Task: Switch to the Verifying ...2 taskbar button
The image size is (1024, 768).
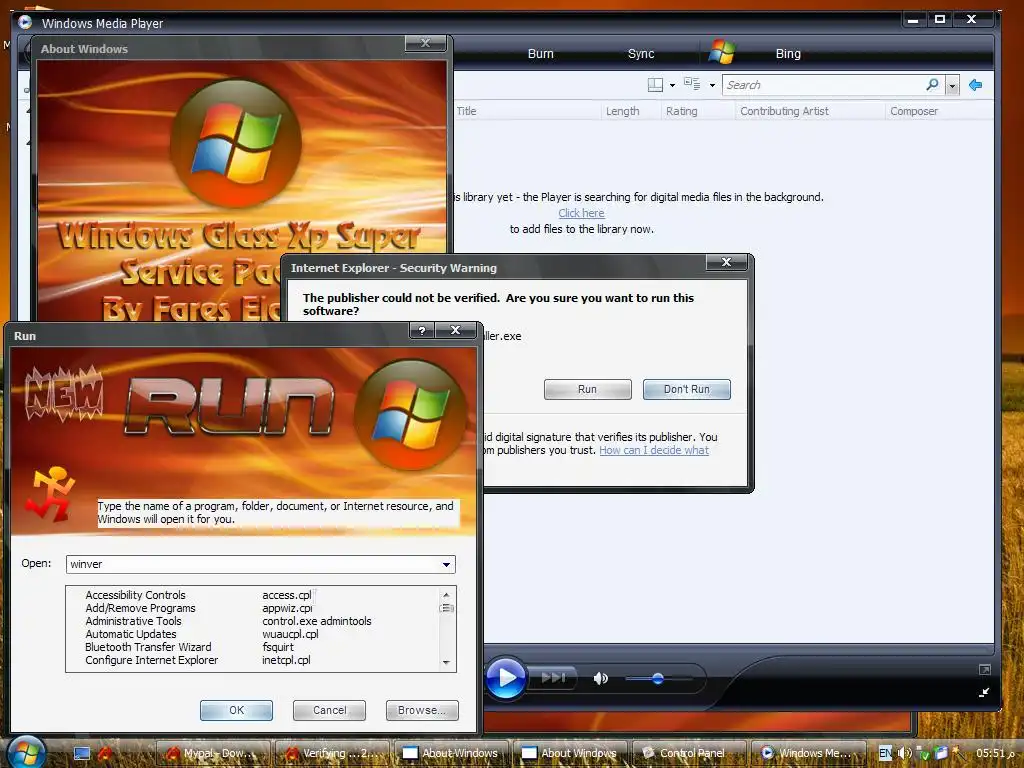Action: tap(332, 753)
